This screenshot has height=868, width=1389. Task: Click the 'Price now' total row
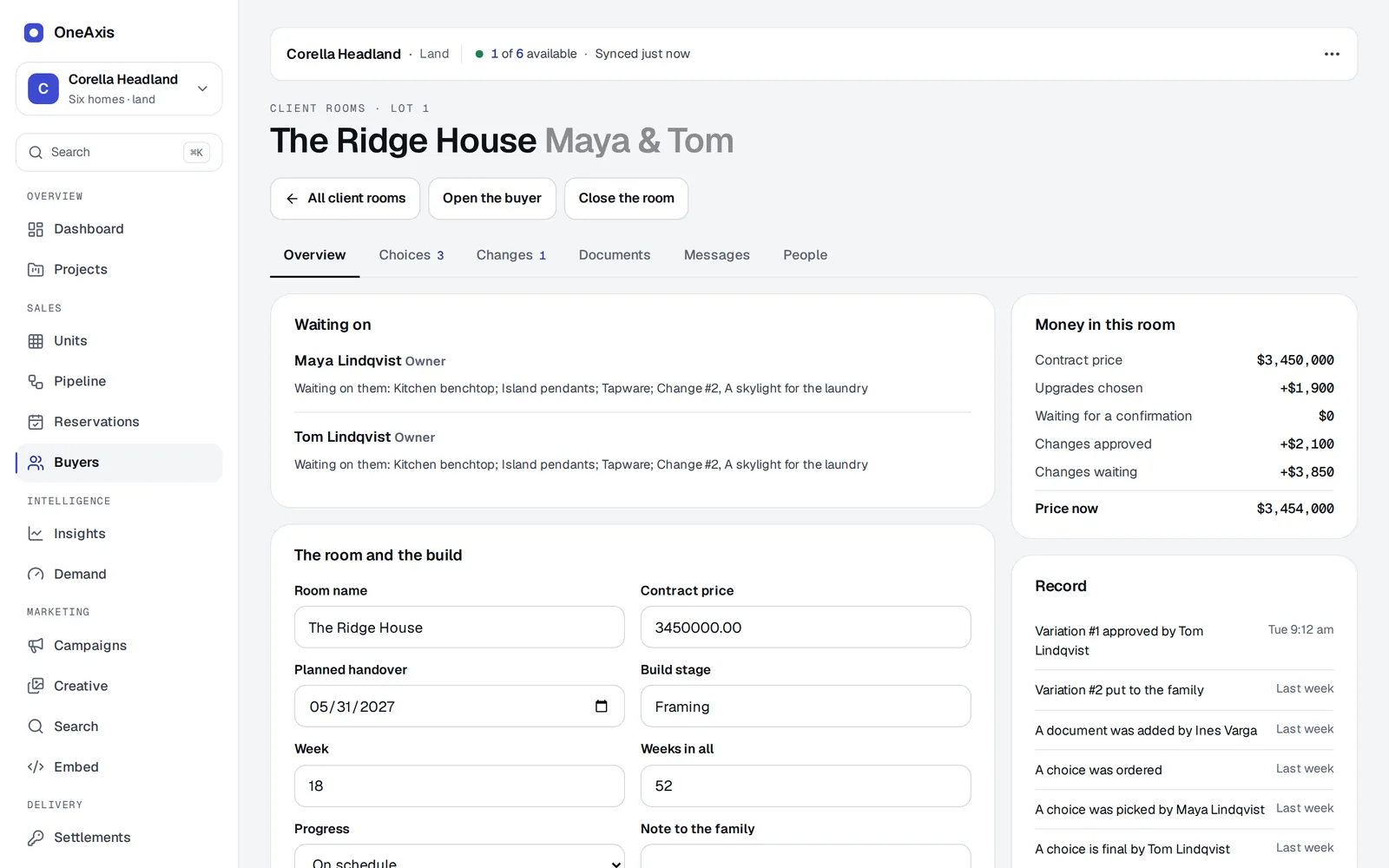[1184, 509]
